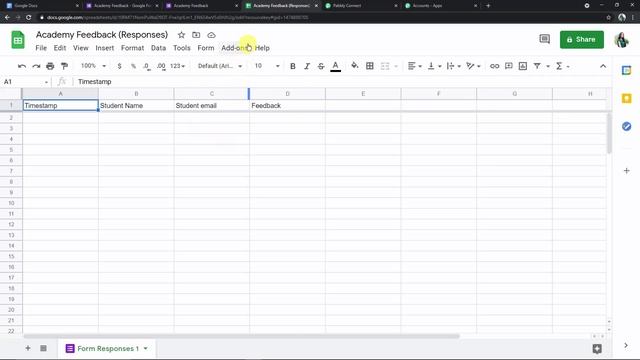Open the text color picker
640x360 pixels.
point(336,66)
